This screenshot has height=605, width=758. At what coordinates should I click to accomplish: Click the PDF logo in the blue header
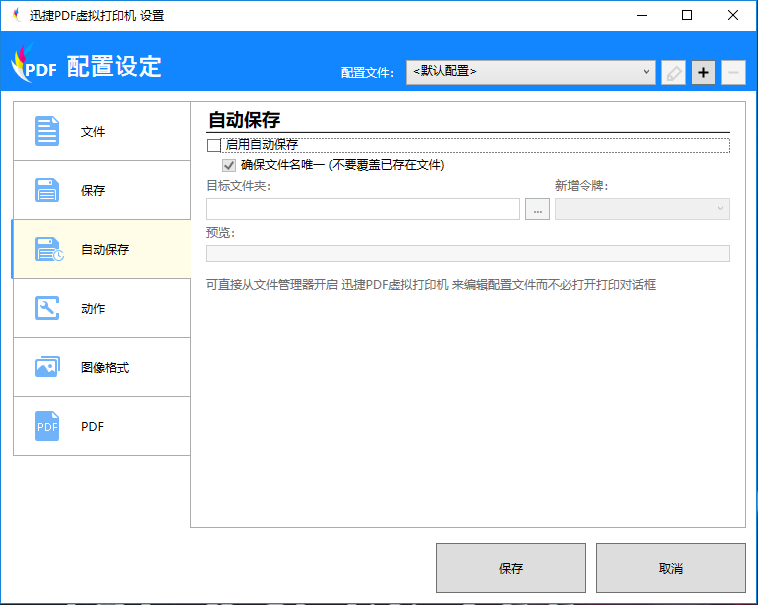tap(34, 63)
